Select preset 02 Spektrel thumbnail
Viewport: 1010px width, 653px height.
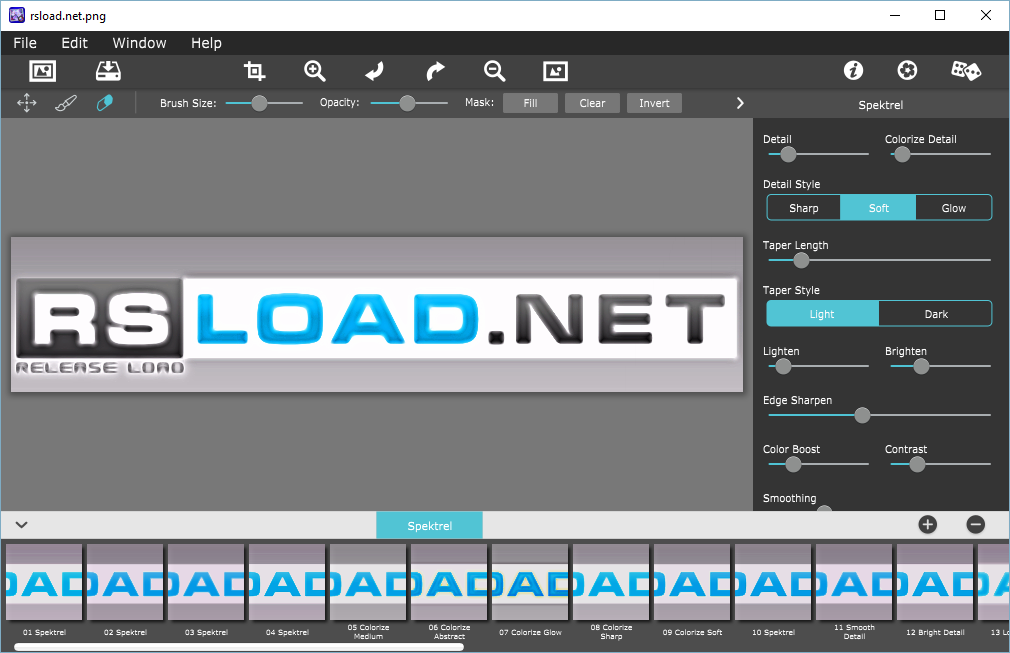tap(125, 582)
